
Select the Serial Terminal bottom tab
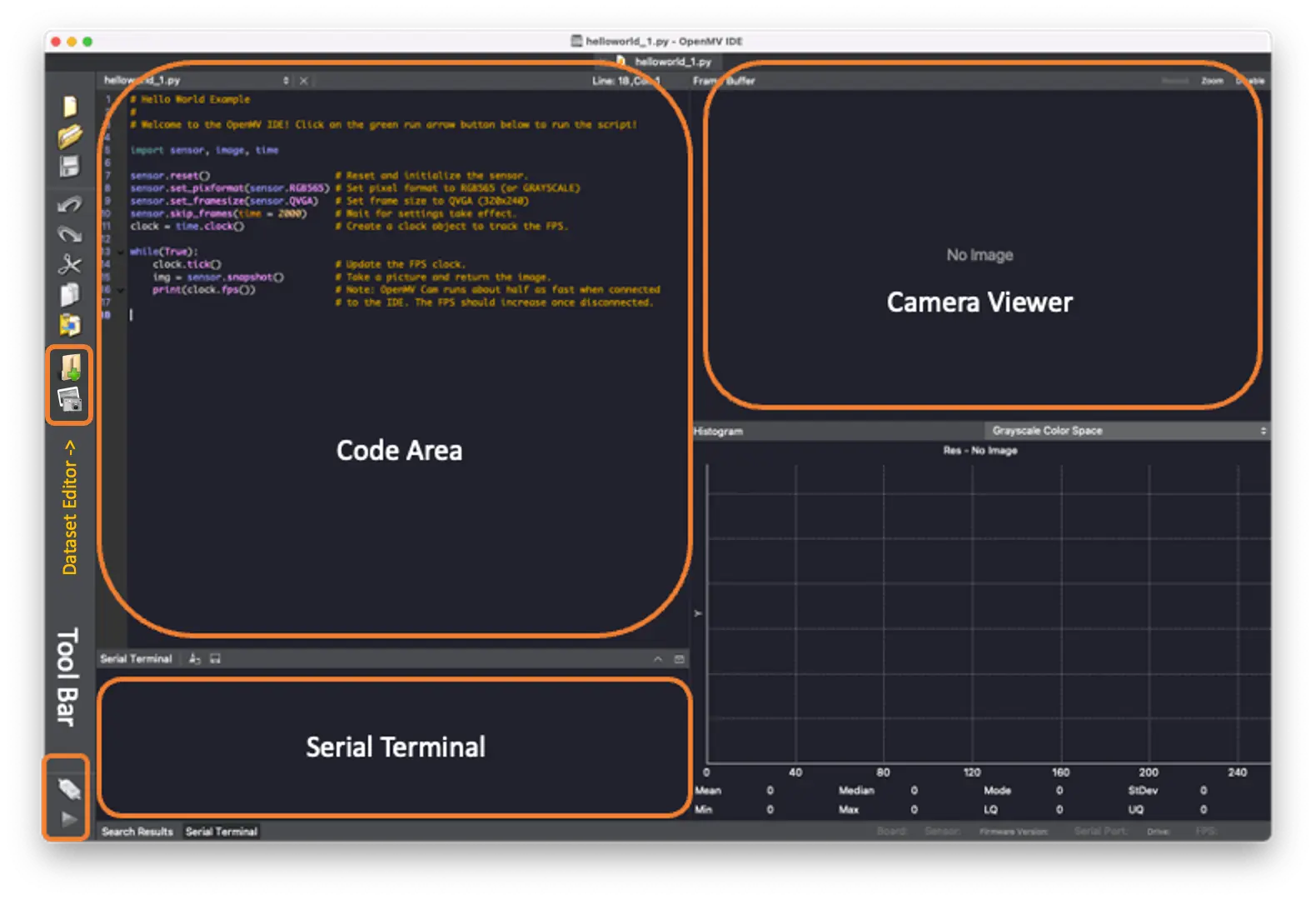[x=222, y=832]
